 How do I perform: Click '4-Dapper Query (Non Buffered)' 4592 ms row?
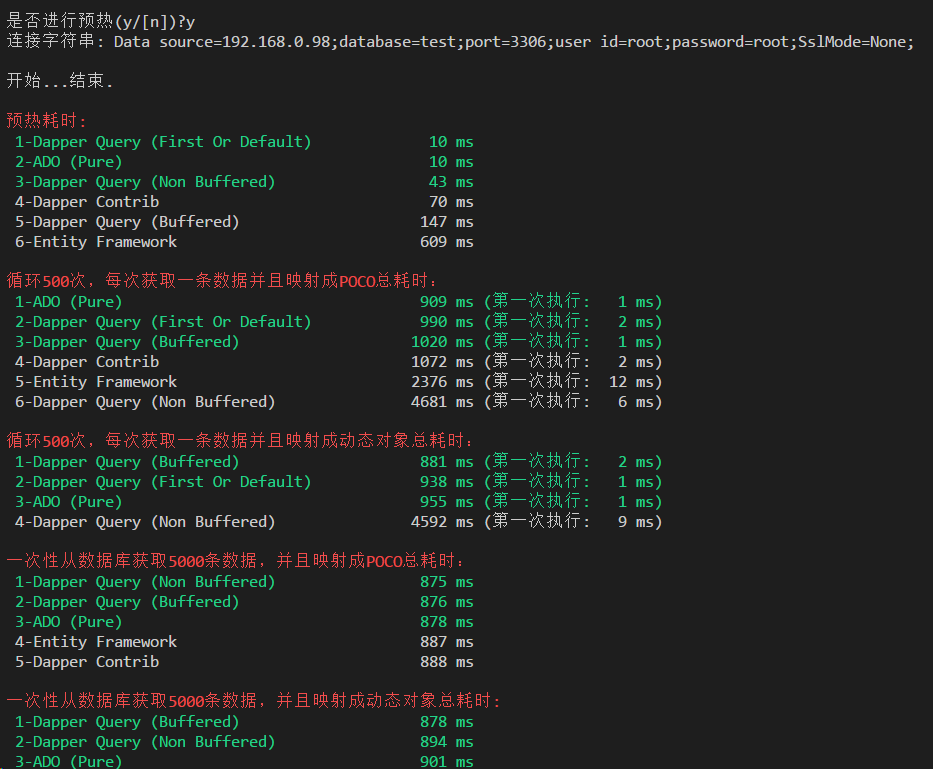[x=338, y=522]
